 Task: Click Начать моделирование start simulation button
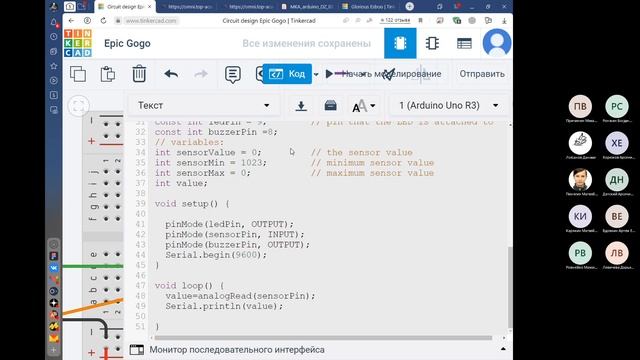[384, 74]
